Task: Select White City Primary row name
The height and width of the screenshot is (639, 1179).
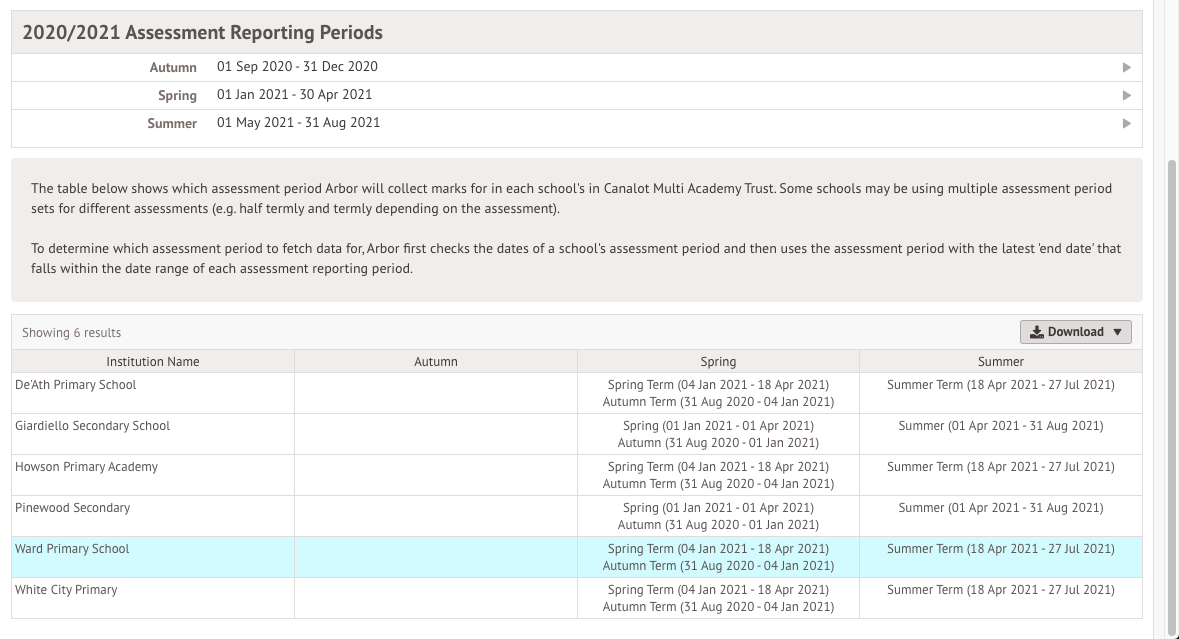Action: [66, 590]
